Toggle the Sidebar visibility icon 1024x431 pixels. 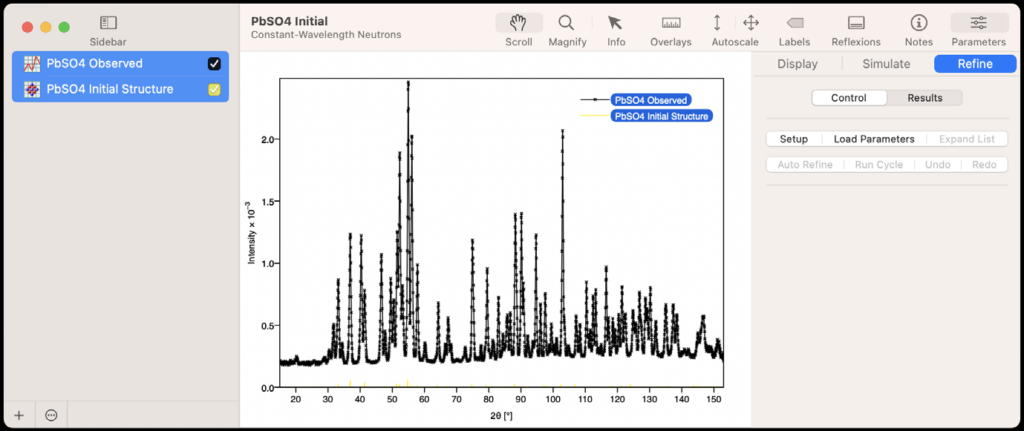coord(108,22)
